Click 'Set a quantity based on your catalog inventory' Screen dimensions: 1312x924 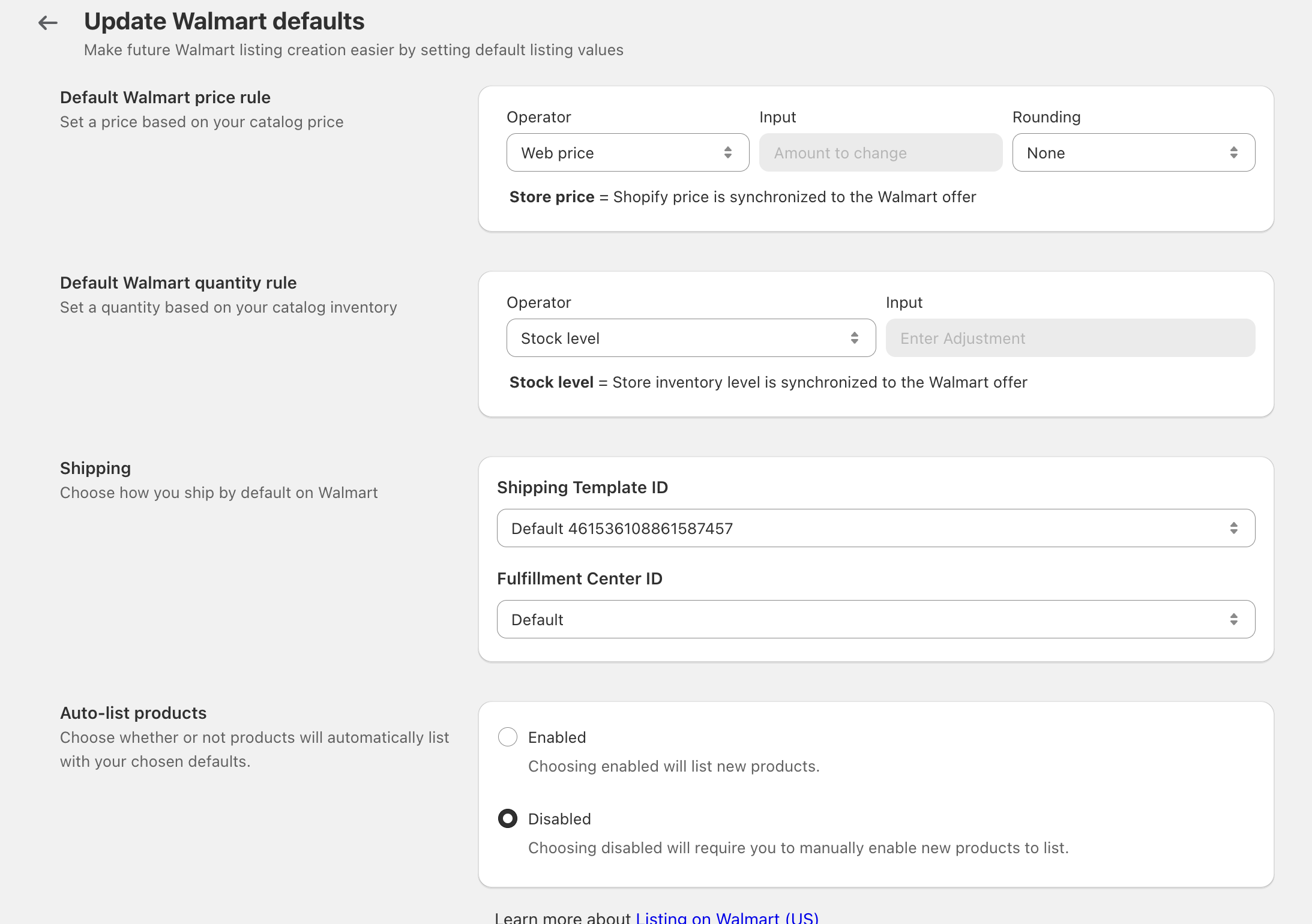(228, 307)
